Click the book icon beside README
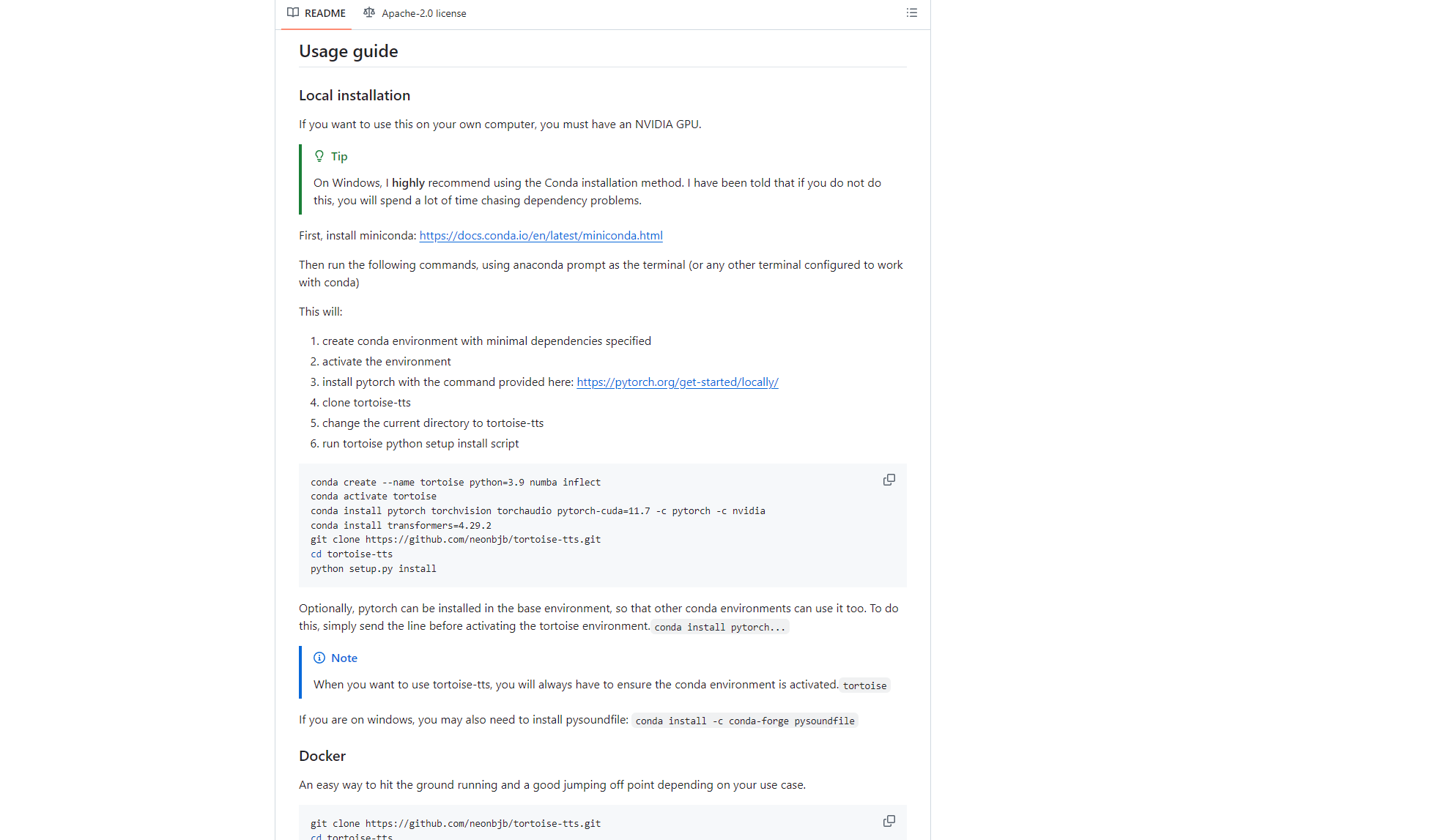1446x840 pixels. tap(293, 12)
